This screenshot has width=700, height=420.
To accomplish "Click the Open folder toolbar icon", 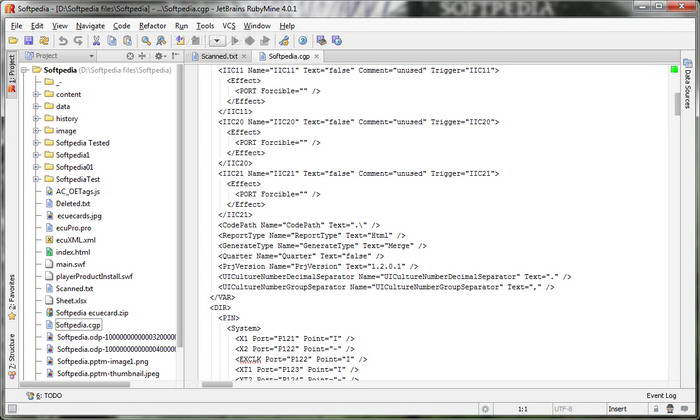I will click(13, 41).
